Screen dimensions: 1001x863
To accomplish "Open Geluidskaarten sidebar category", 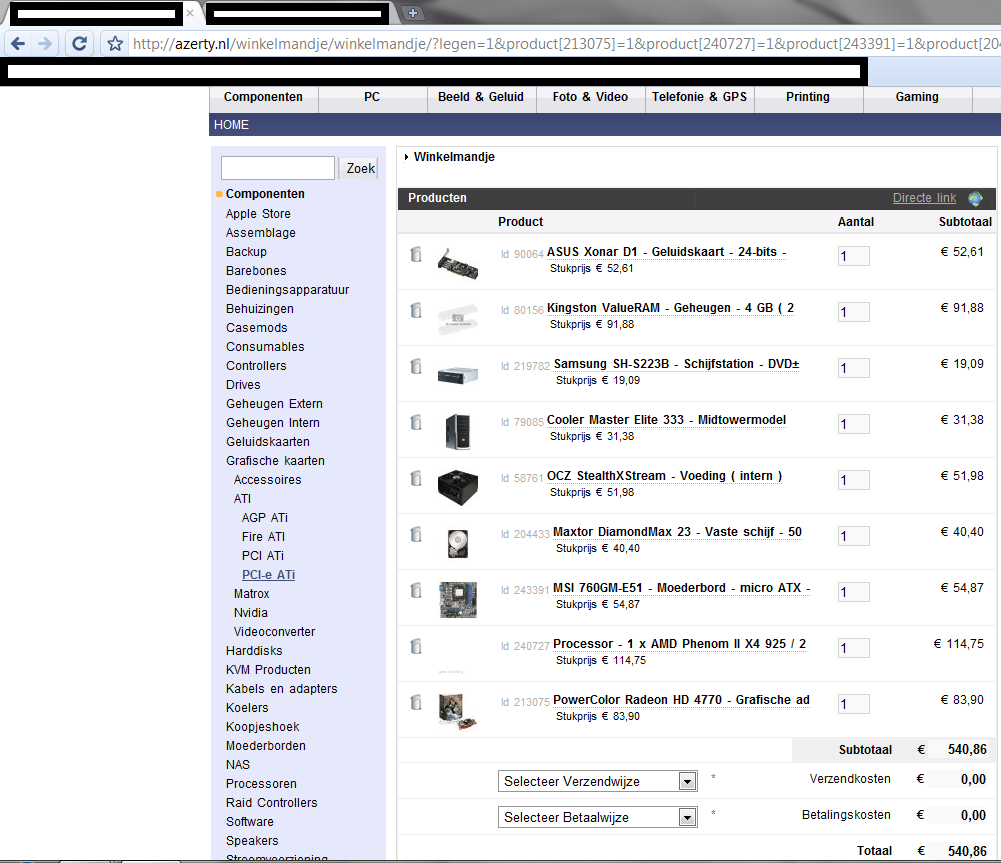I will click(x=267, y=442).
